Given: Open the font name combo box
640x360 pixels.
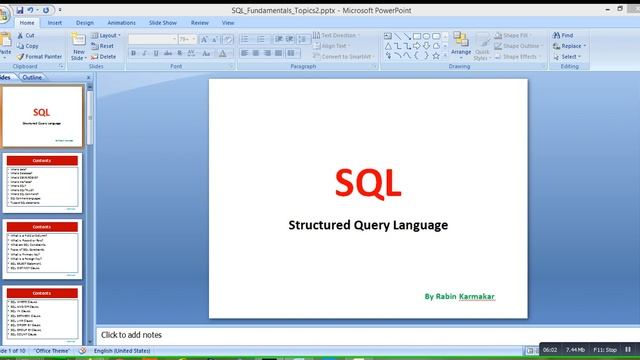Looking at the screenshot, I should [x=153, y=39].
